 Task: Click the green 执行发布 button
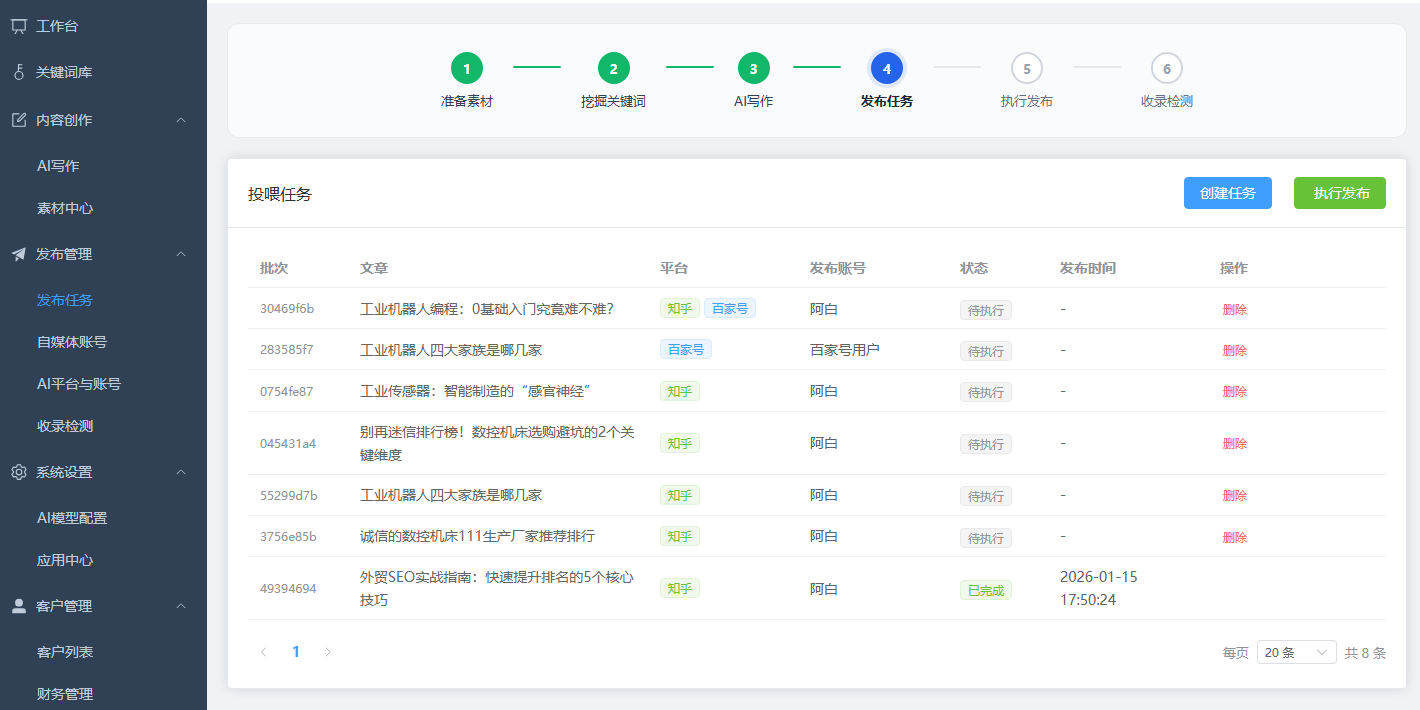tap(1339, 192)
